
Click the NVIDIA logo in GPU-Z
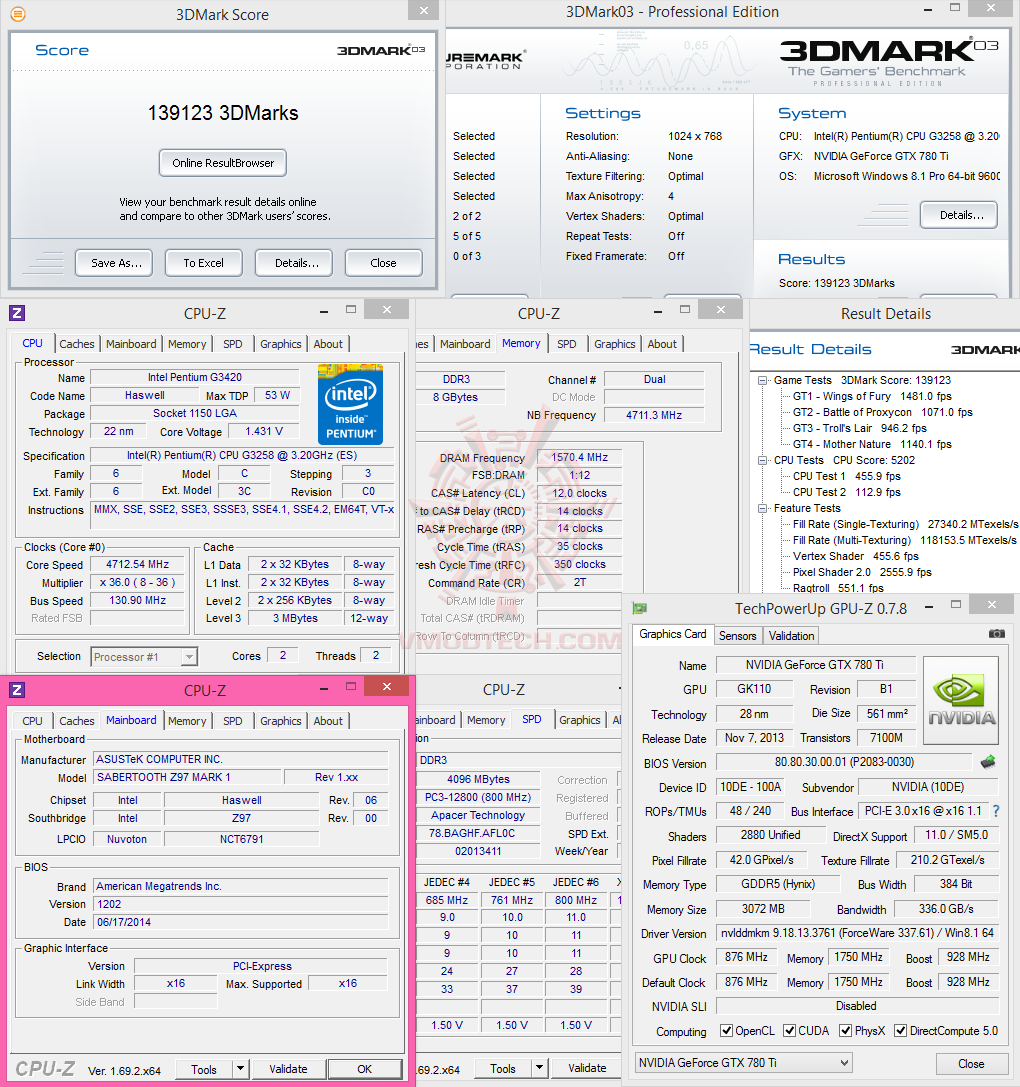tap(961, 701)
